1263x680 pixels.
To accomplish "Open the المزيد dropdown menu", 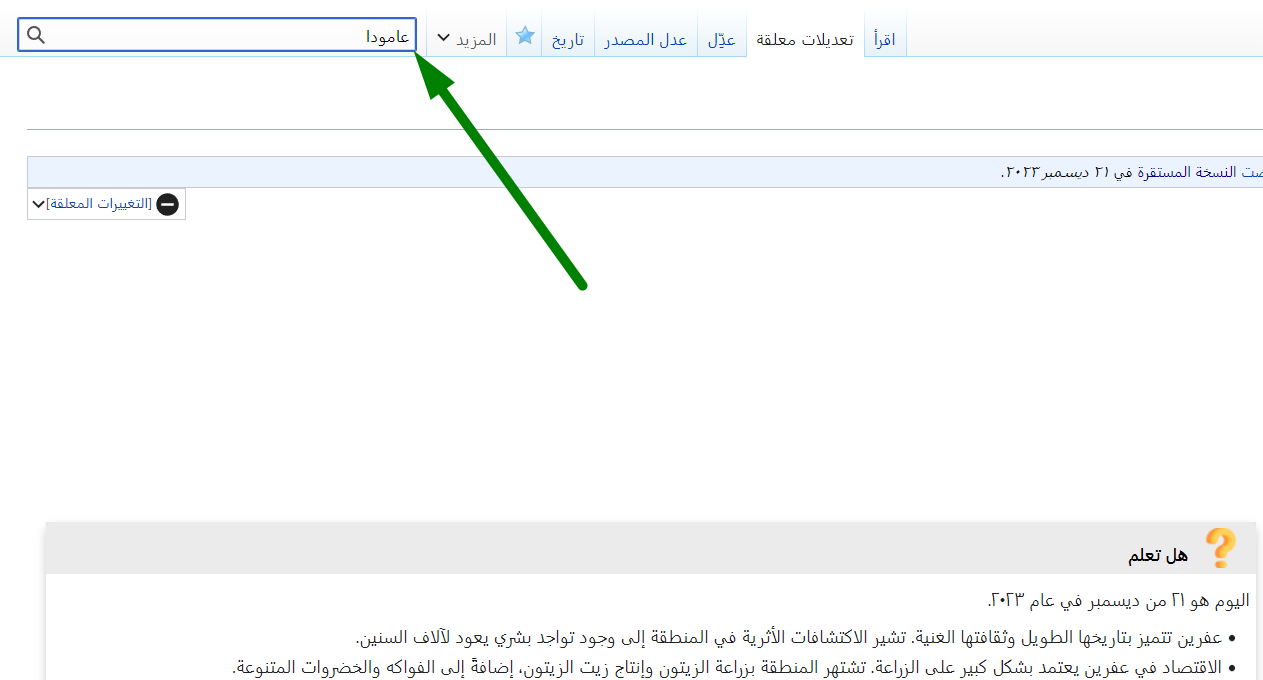I will (x=467, y=39).
